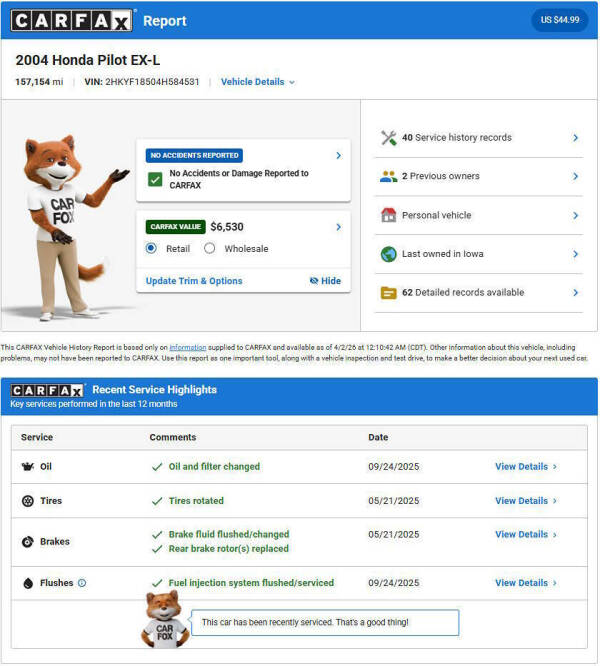Click the Brakes service icon

tap(28, 542)
